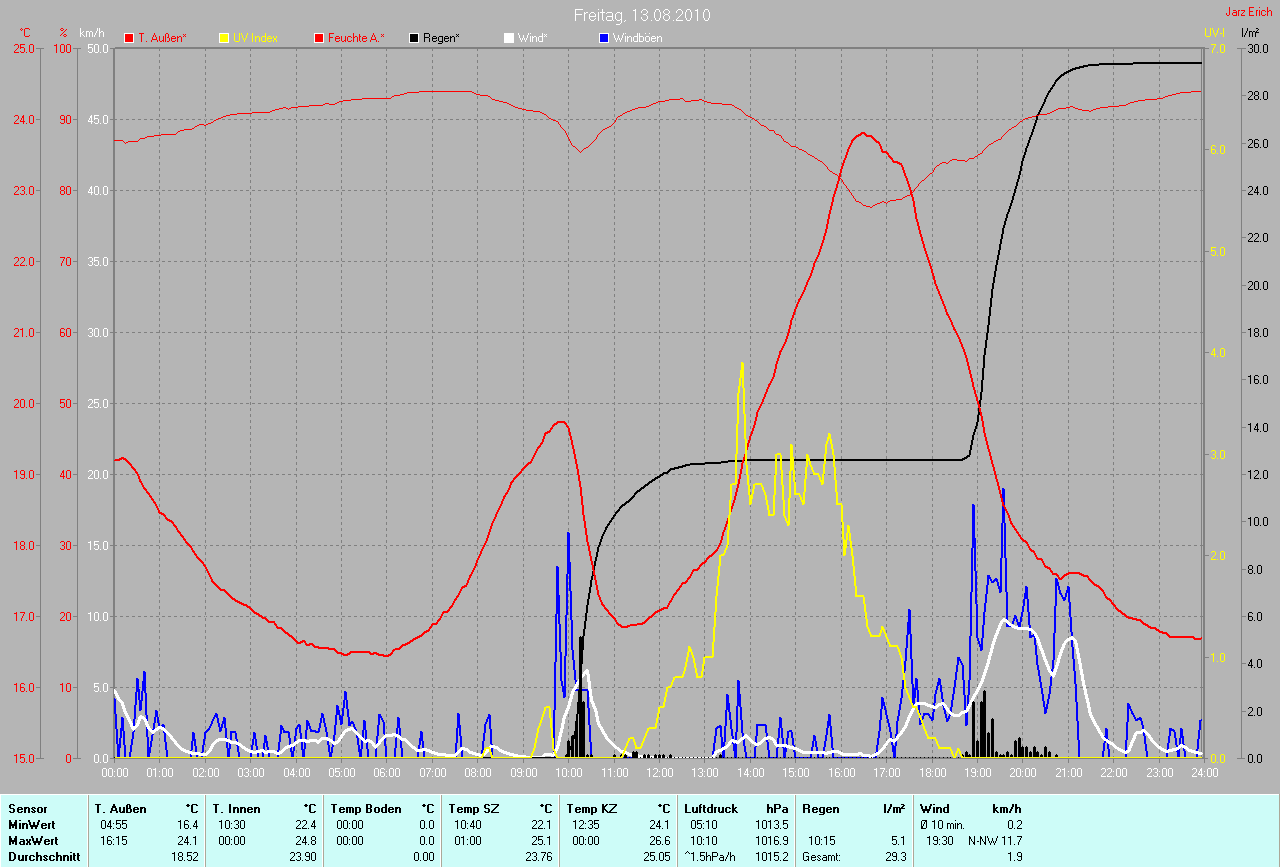
Task: Click the 12:00 time axis label
Action: [659, 772]
